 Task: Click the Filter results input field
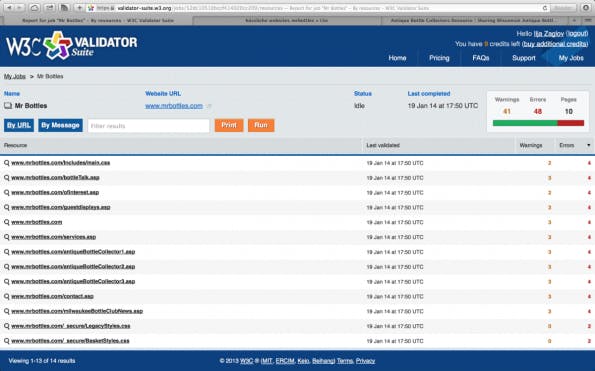(x=148, y=126)
